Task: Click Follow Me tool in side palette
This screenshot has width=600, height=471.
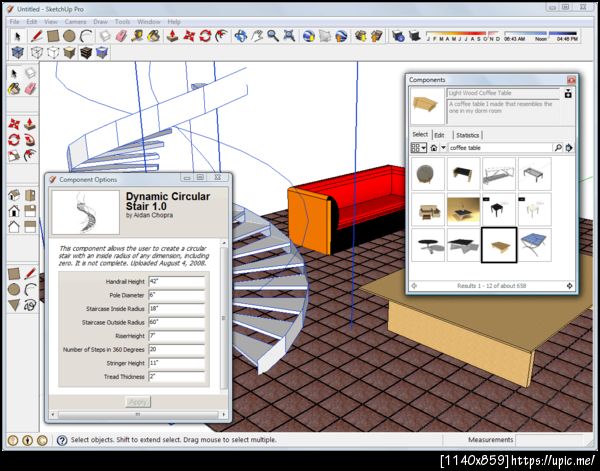Action: (30, 140)
